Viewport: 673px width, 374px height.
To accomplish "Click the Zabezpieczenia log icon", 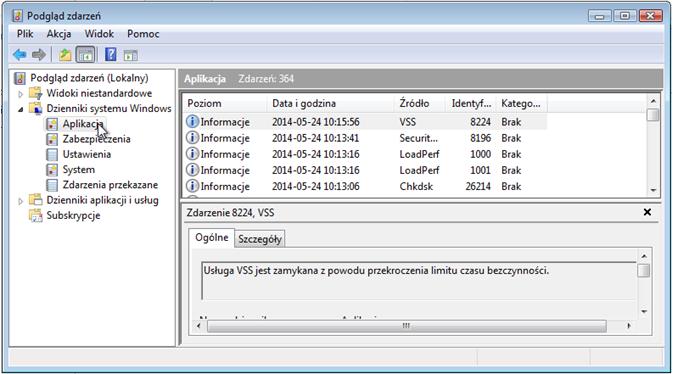I will pyautogui.click(x=52, y=139).
